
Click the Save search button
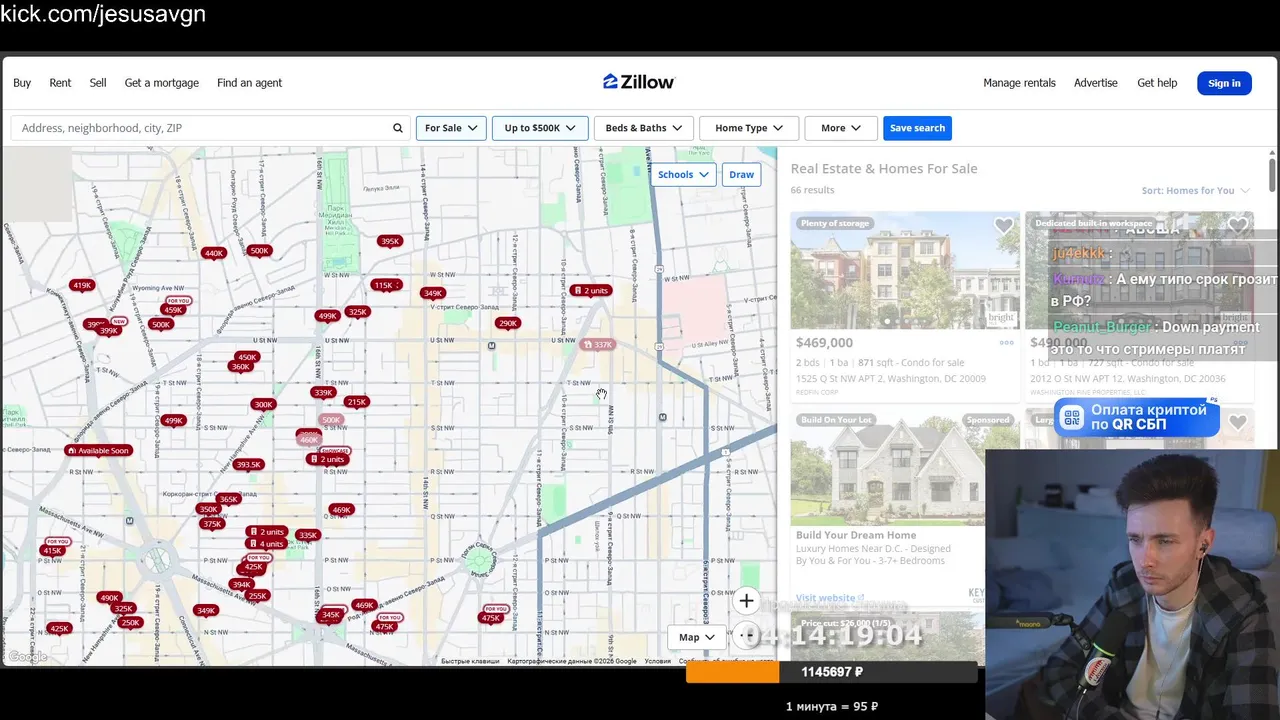click(x=917, y=128)
